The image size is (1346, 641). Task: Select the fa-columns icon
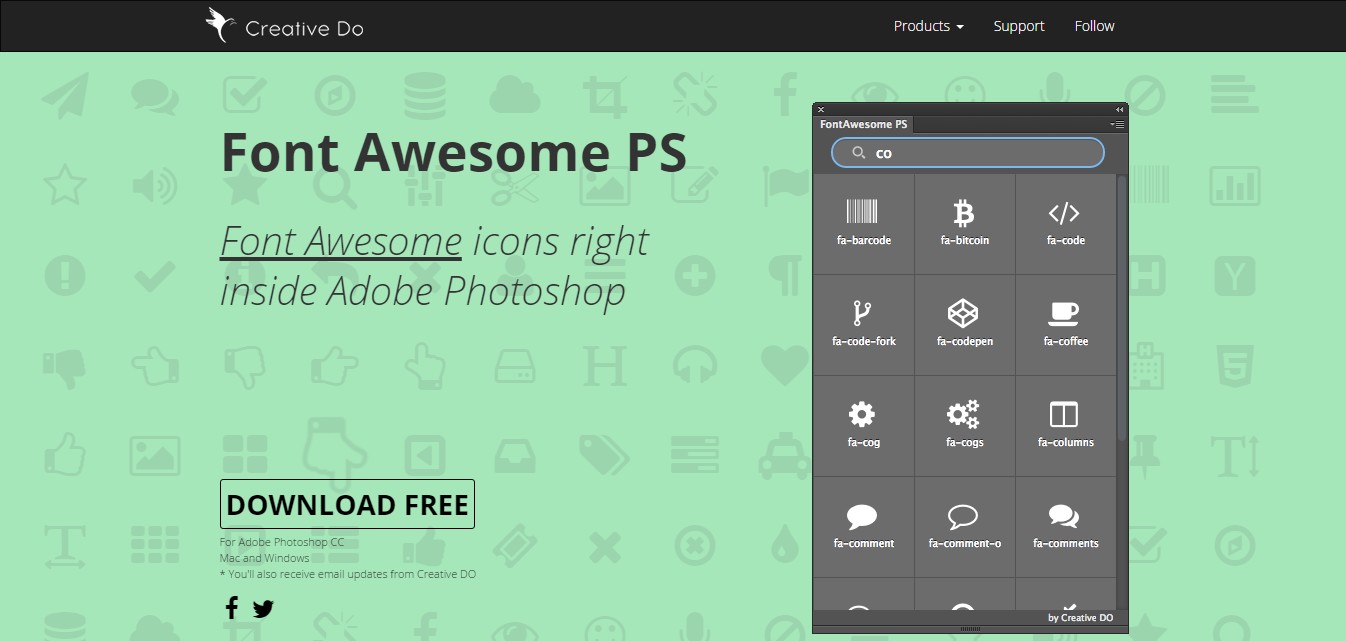1064,424
